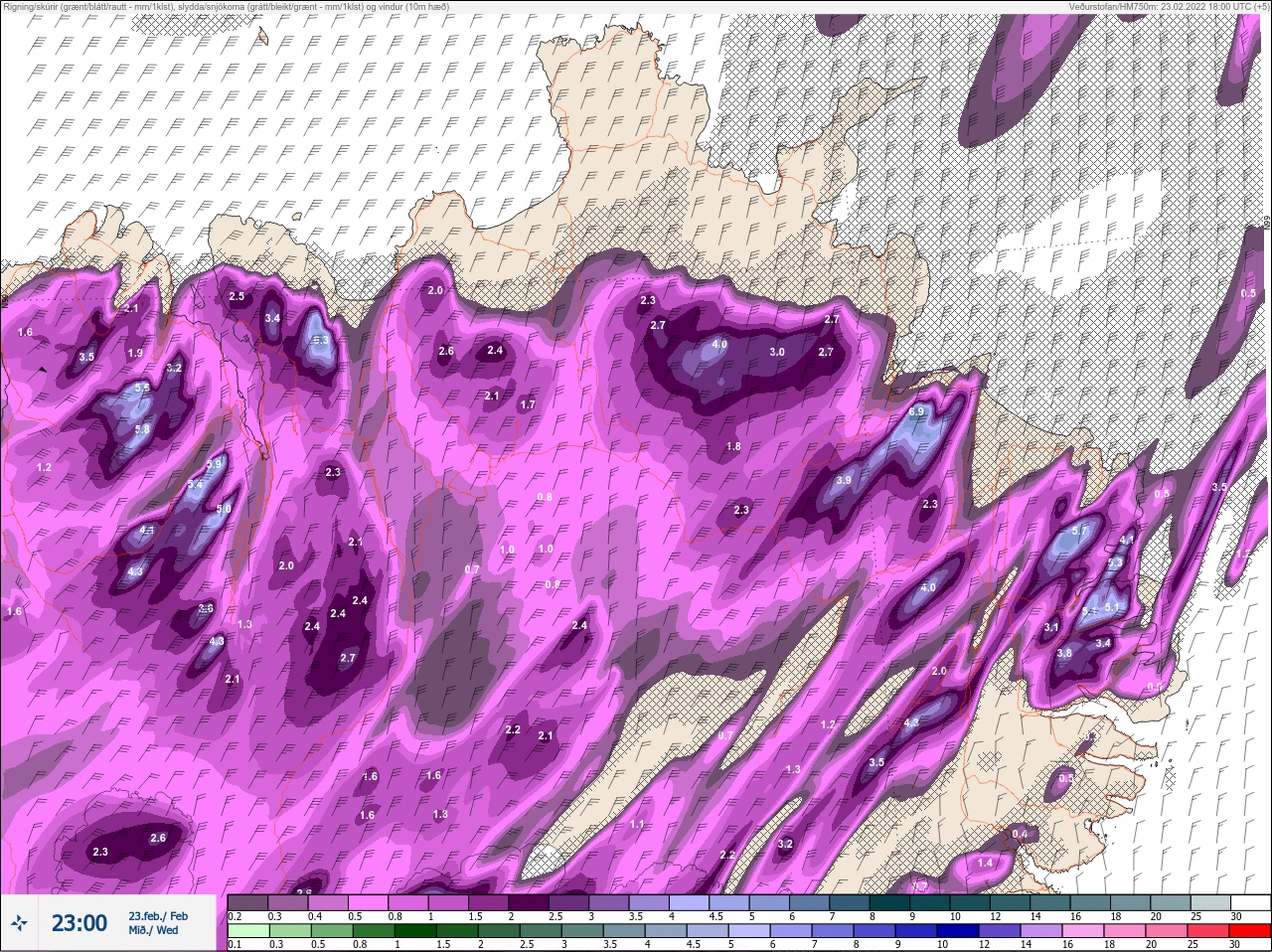This screenshot has height=952, width=1272.
Task: Click the 6.9 precipitation value on map
Action: (916, 411)
